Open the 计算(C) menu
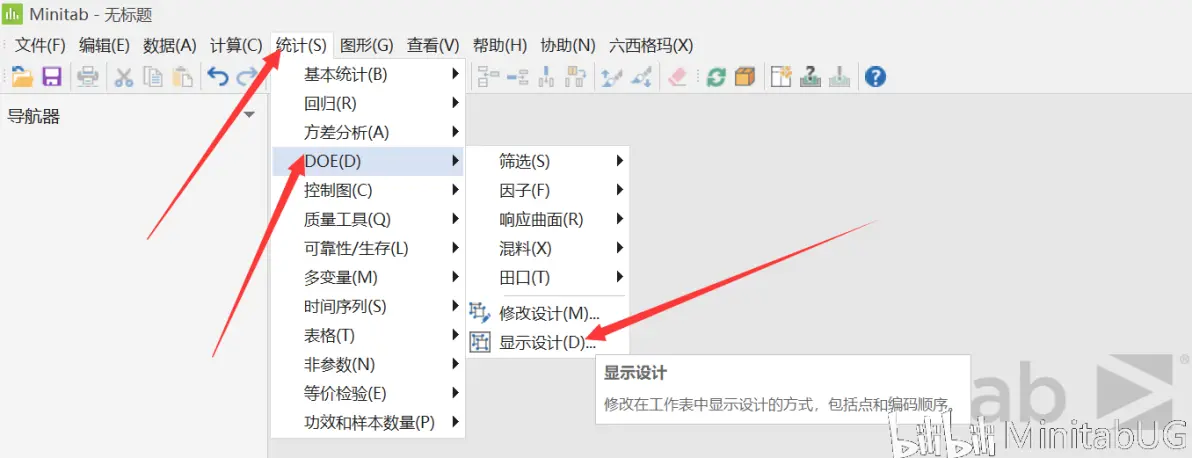The image size is (1192, 458). [236, 45]
